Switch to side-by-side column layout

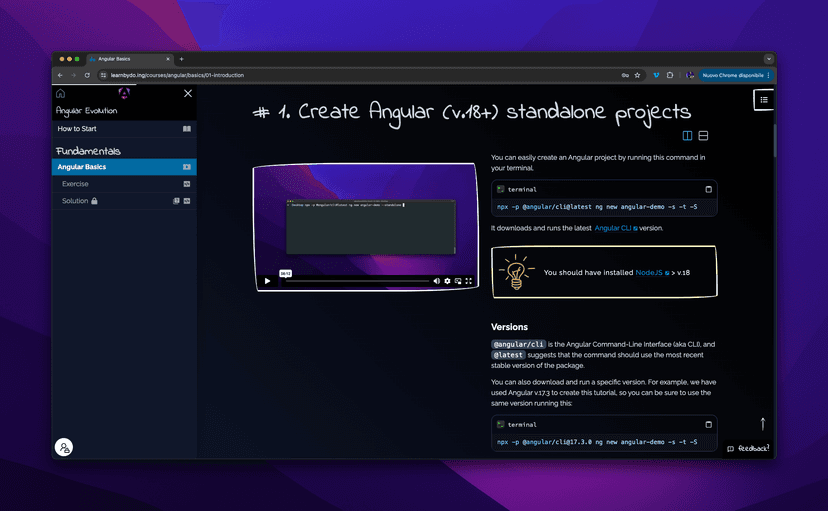(x=687, y=136)
